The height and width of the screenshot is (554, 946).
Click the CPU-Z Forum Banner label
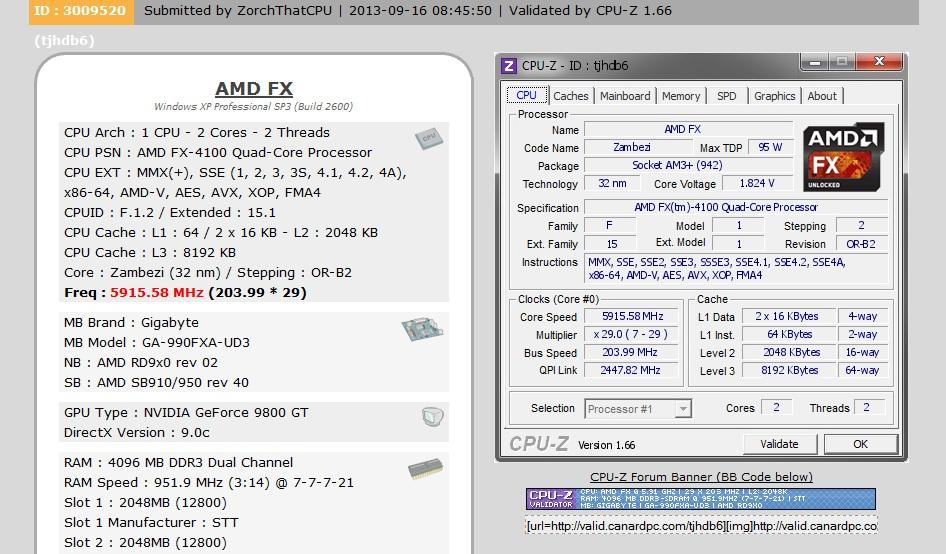pos(701,477)
